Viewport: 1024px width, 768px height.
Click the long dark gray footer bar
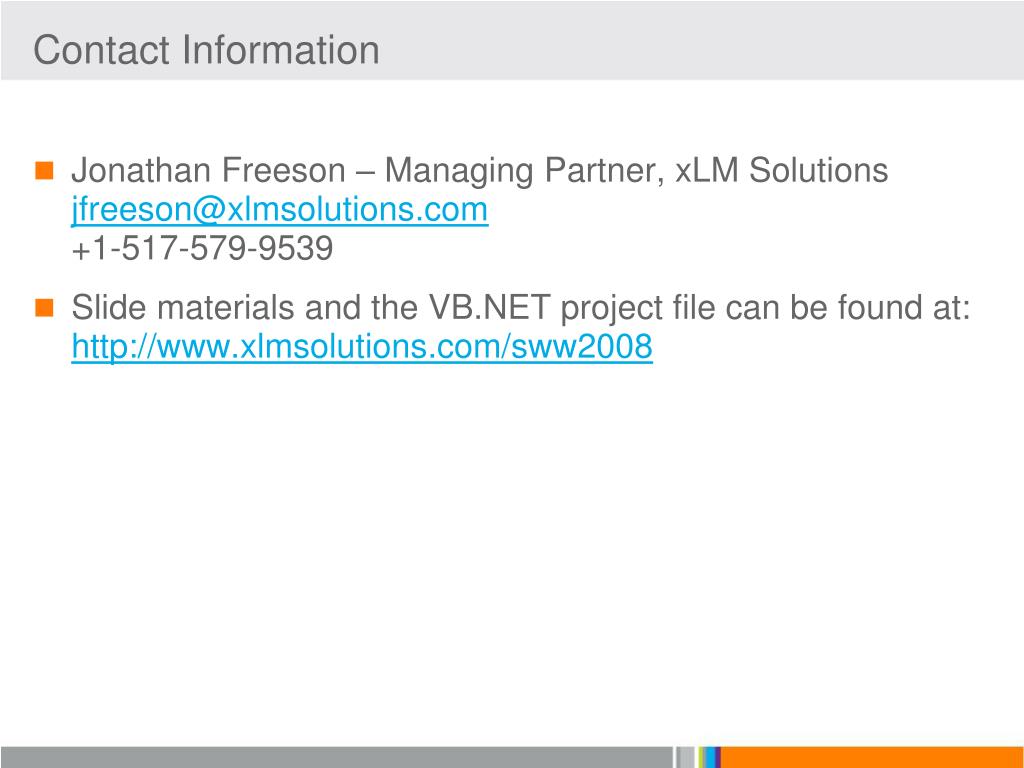(336, 758)
